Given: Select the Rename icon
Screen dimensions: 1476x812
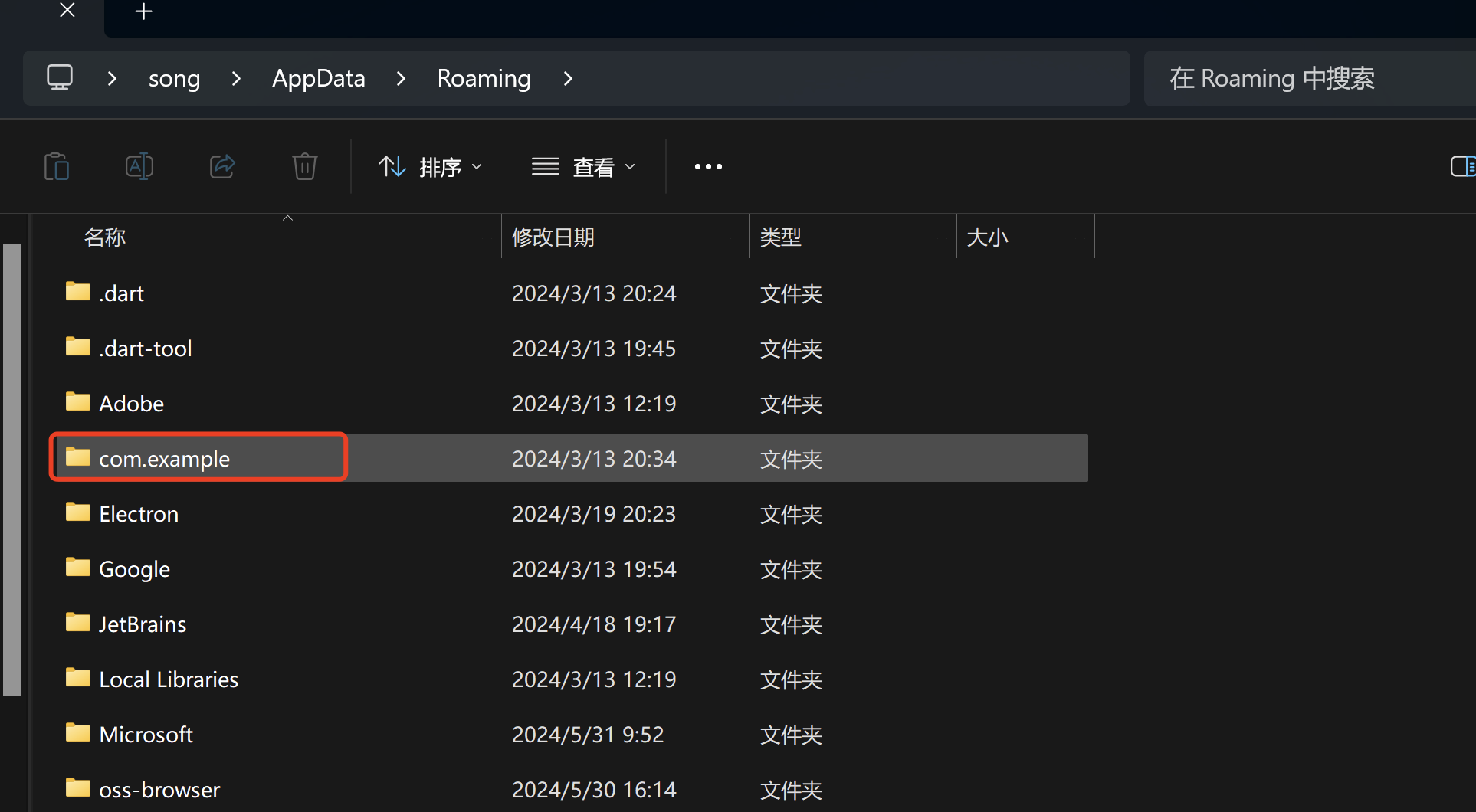Looking at the screenshot, I should (x=139, y=166).
